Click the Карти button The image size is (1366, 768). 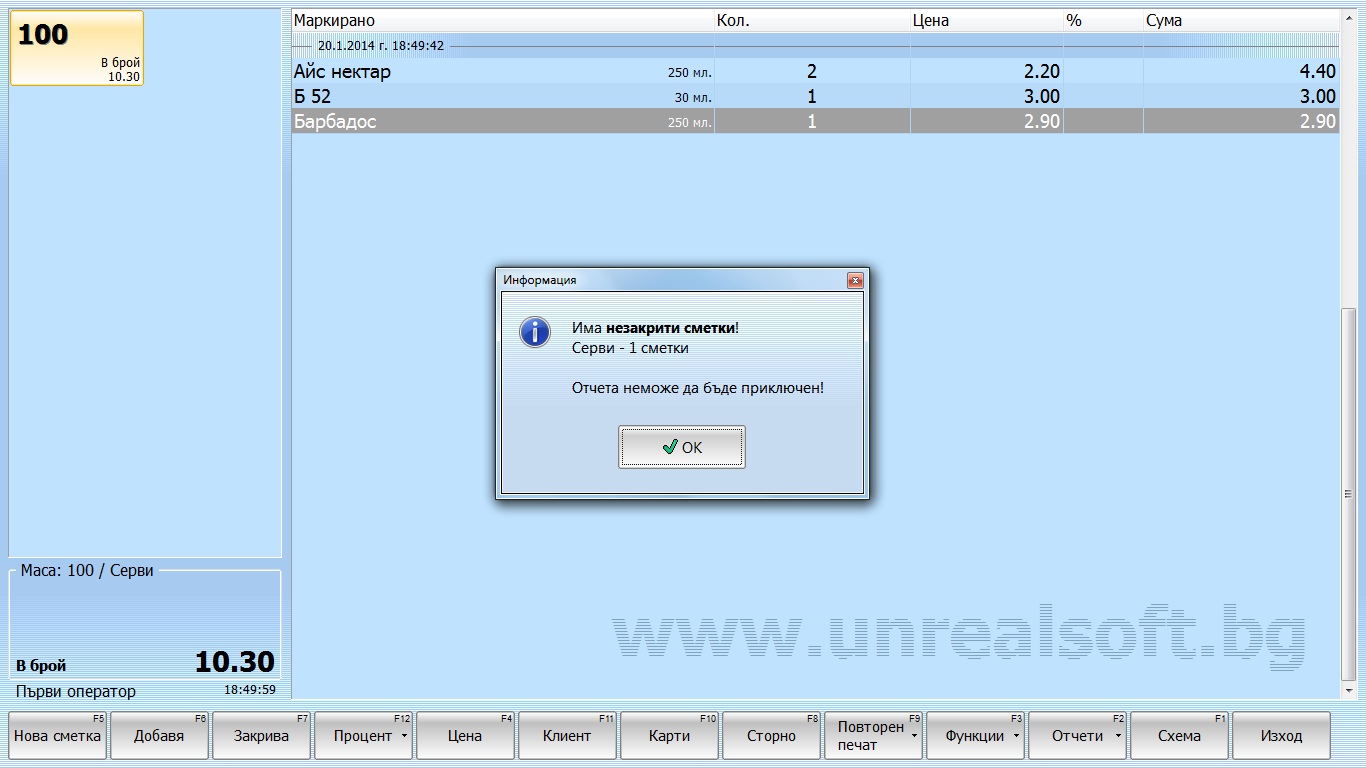point(669,736)
